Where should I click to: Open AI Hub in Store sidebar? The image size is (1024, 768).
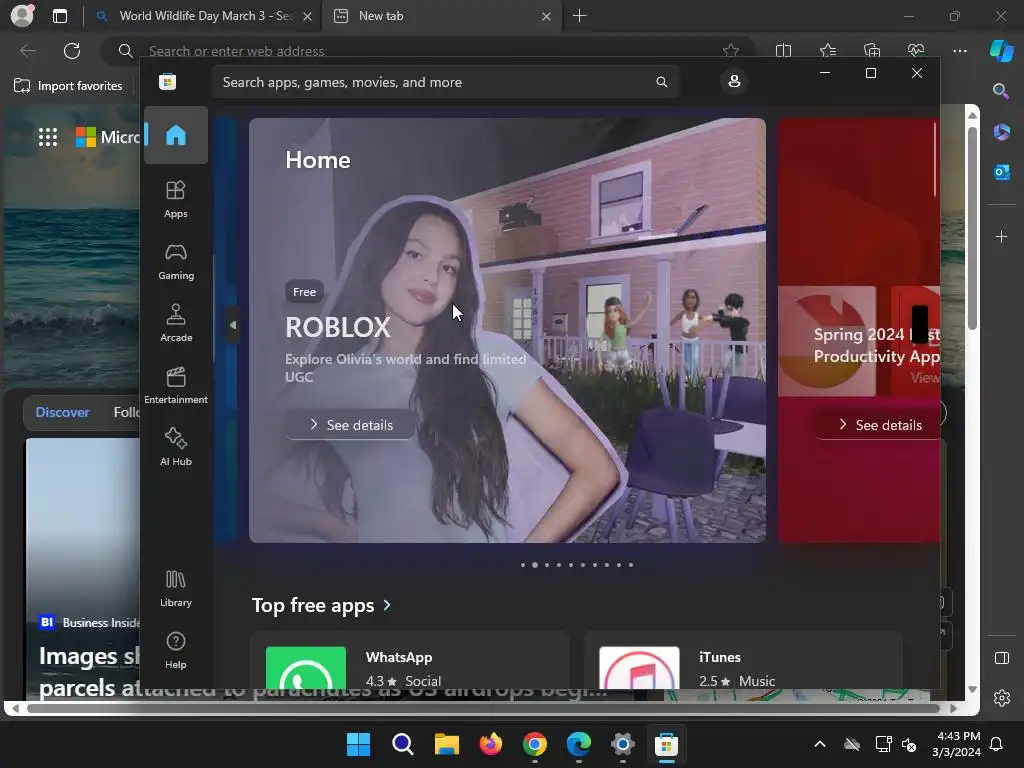coord(176,447)
